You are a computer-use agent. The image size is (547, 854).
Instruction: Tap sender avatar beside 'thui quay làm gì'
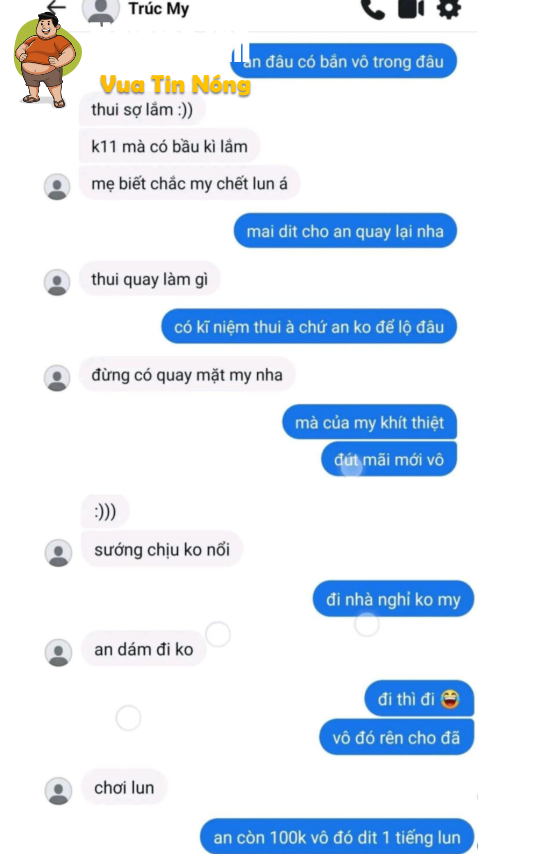tap(57, 282)
